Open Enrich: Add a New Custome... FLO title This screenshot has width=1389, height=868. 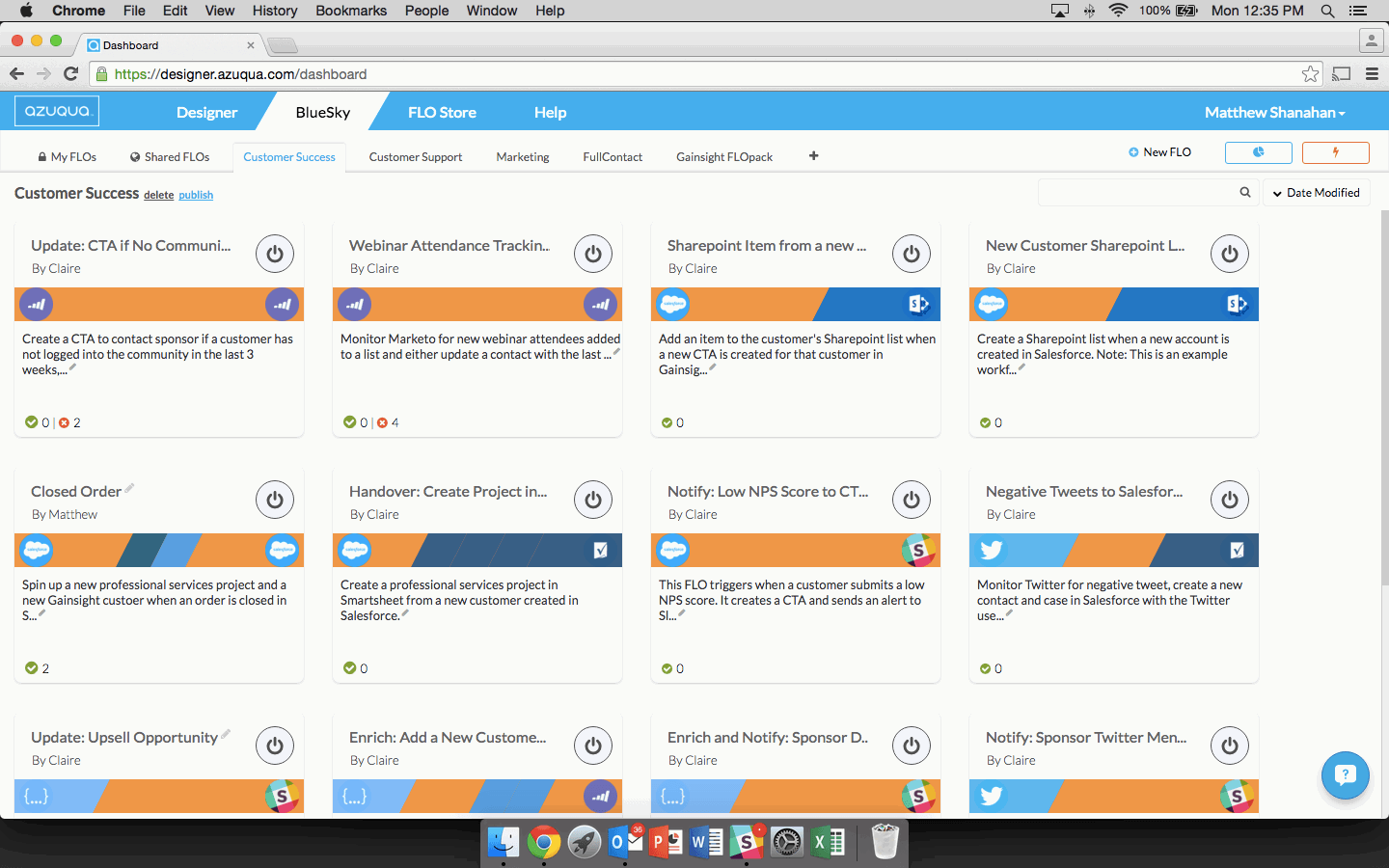[448, 737]
